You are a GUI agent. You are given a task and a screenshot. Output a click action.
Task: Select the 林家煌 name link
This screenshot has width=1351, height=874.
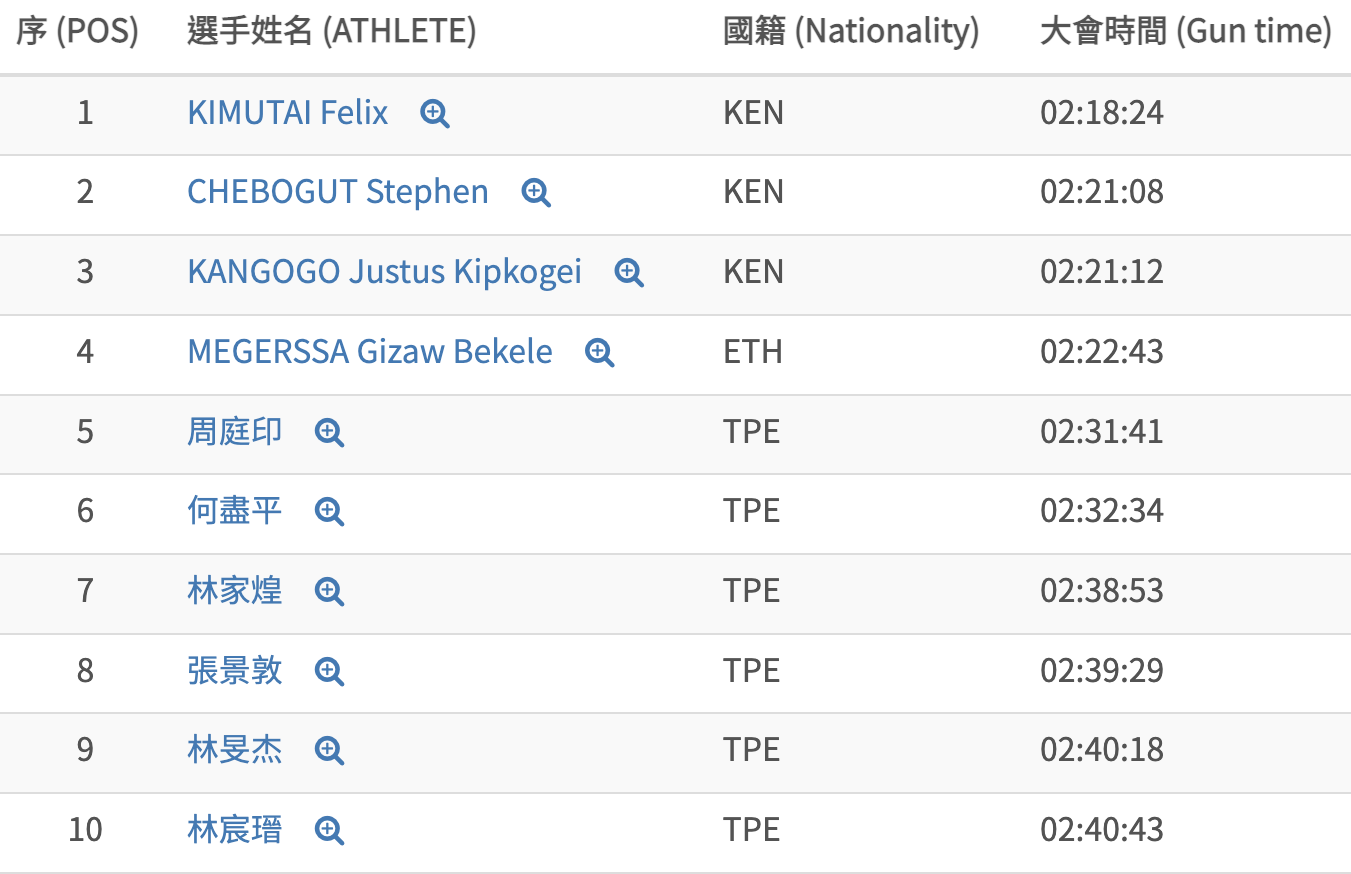[x=234, y=590]
